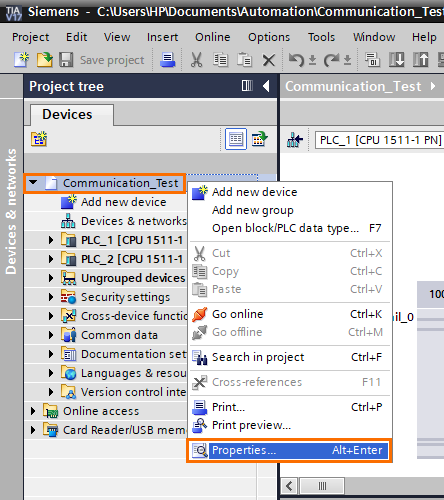The width and height of the screenshot is (444, 500).
Task: Click the Cut scissors toolbar icon
Action: coord(196,60)
